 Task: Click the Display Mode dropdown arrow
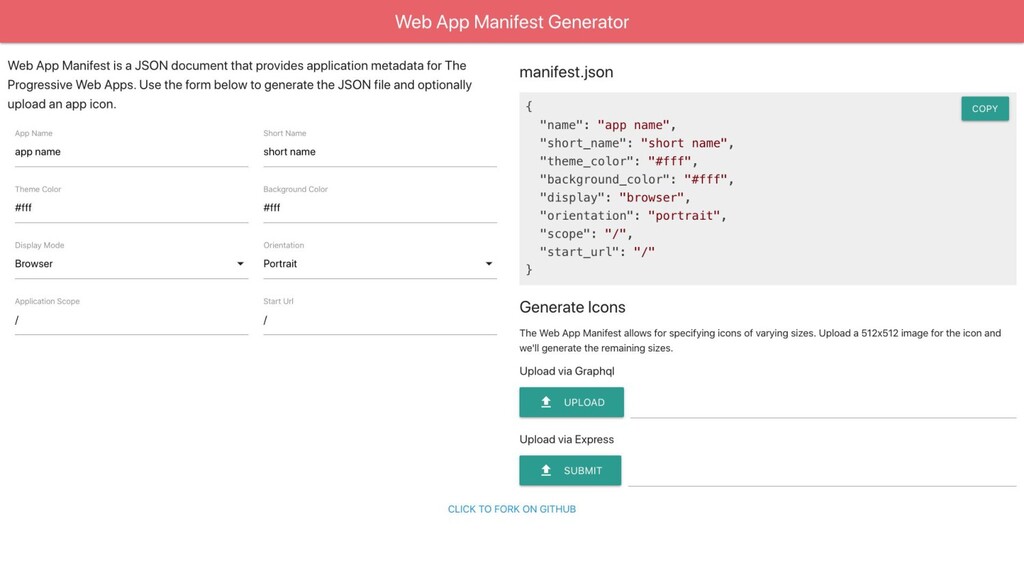point(240,264)
